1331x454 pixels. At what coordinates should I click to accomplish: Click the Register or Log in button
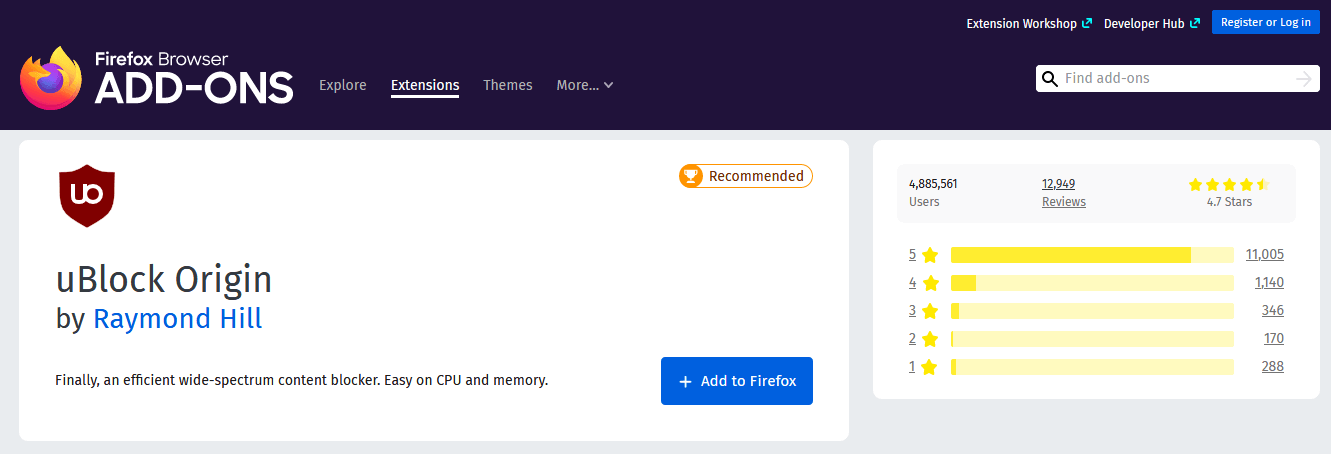point(1266,22)
